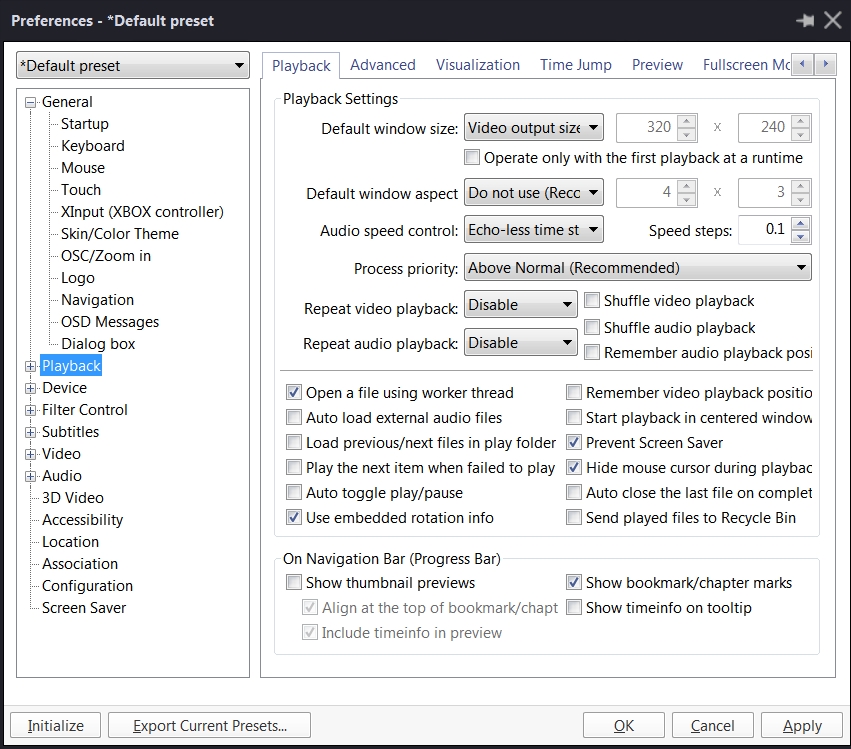Click the Apply button
The height and width of the screenshot is (749, 851).
coord(801,726)
